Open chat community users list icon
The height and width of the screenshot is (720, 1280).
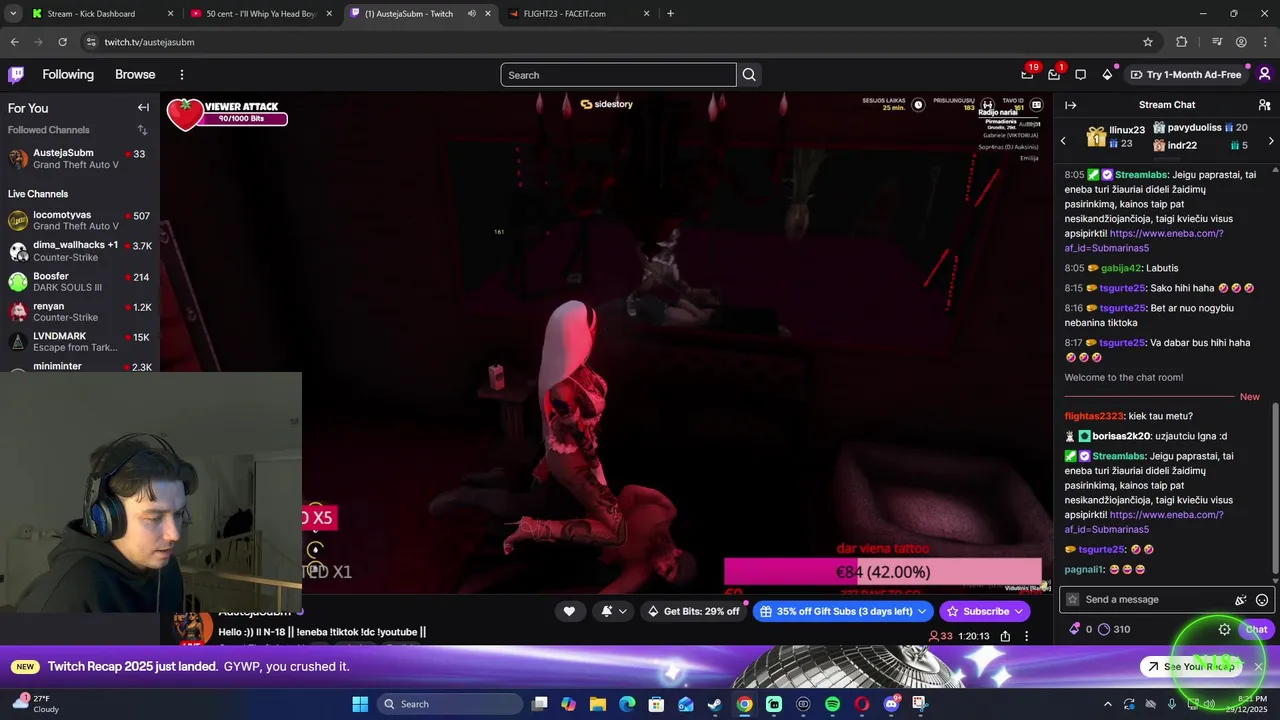click(1264, 105)
